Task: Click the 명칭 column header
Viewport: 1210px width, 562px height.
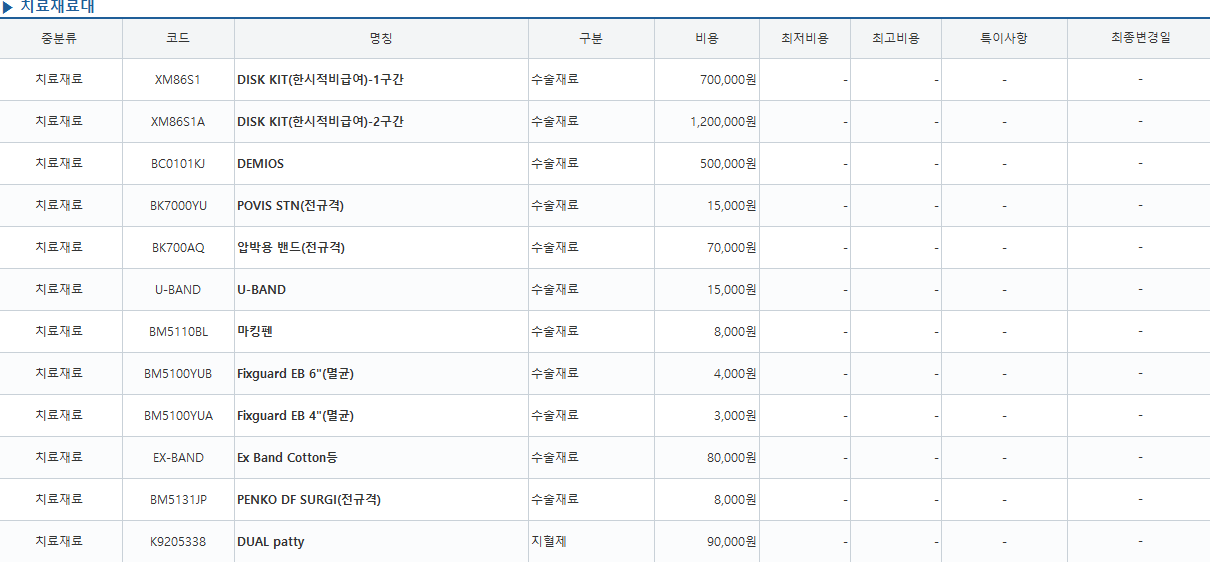Action: pyautogui.click(x=381, y=39)
